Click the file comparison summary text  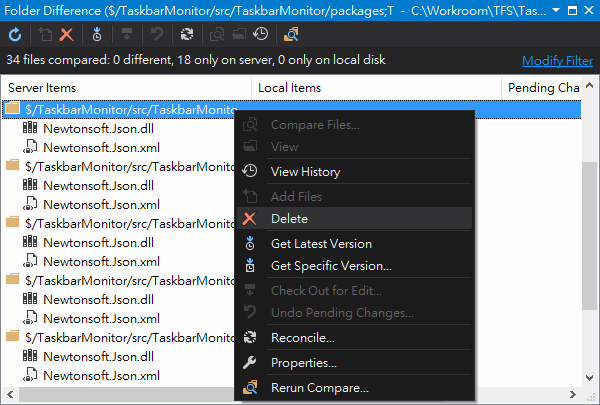pos(196,60)
